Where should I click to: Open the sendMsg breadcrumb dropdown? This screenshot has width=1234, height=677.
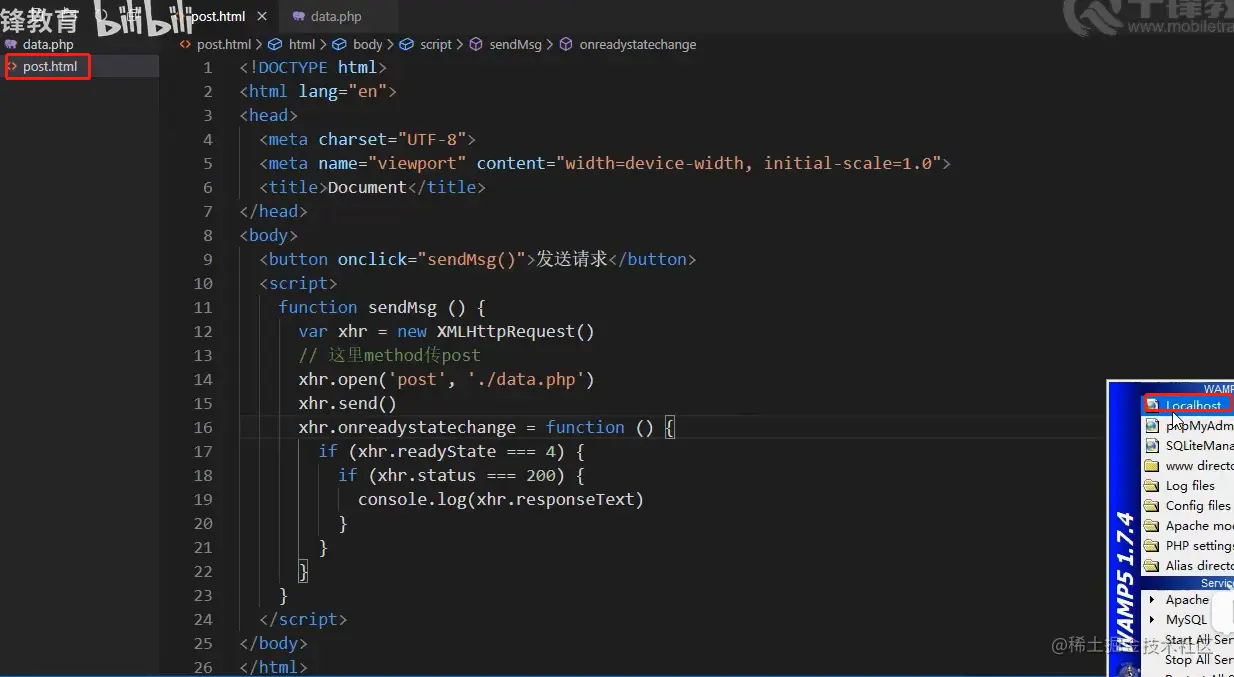point(515,44)
